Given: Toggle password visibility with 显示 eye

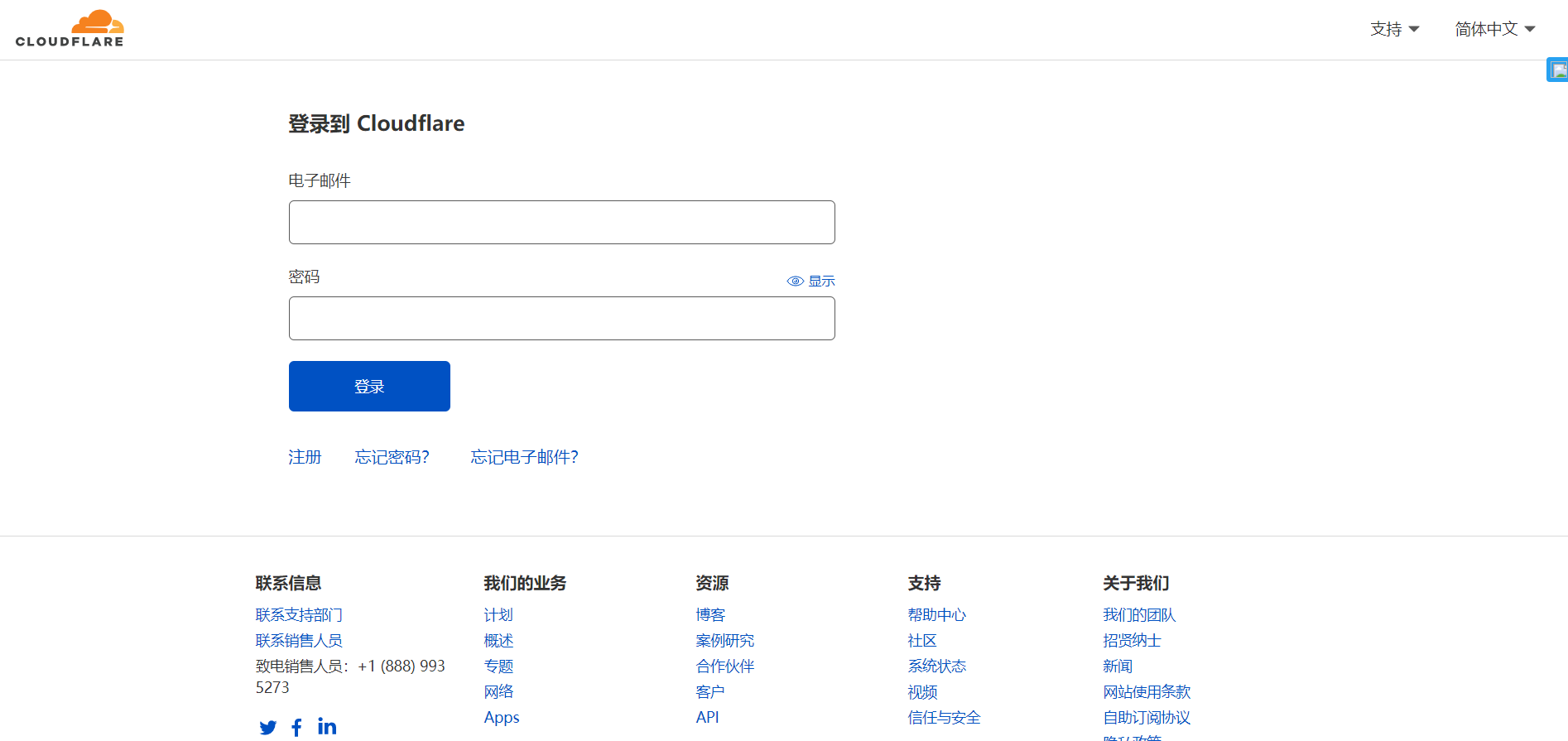Looking at the screenshot, I should pos(810,281).
